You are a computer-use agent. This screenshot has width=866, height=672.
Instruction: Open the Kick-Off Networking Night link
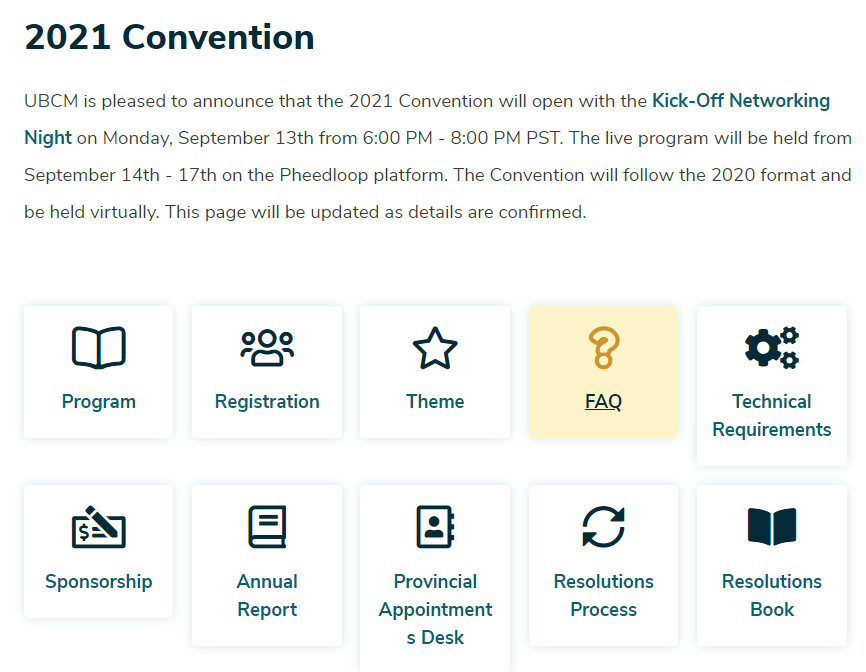(x=427, y=119)
